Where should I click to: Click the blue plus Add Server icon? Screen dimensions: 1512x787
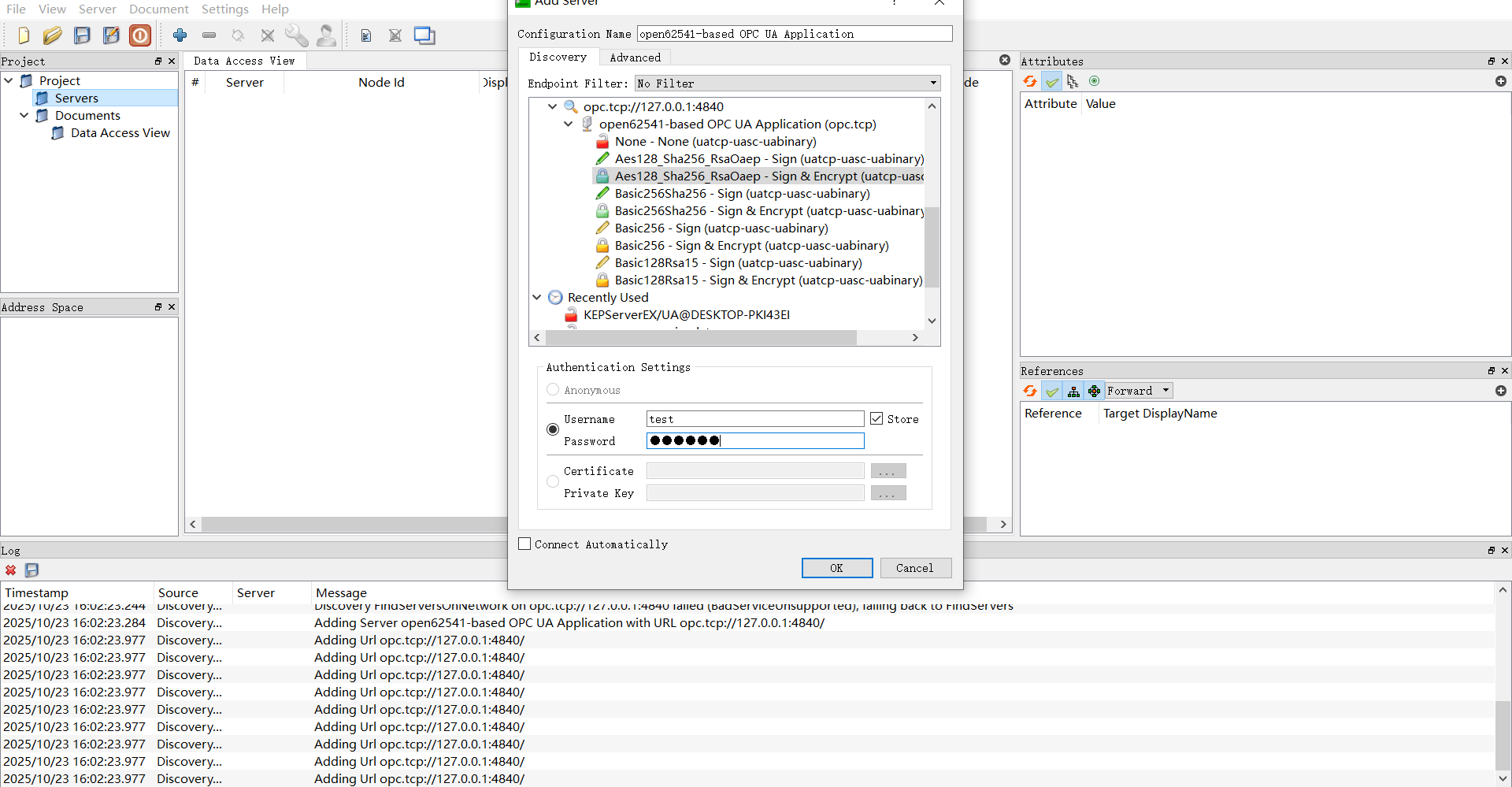(180, 35)
